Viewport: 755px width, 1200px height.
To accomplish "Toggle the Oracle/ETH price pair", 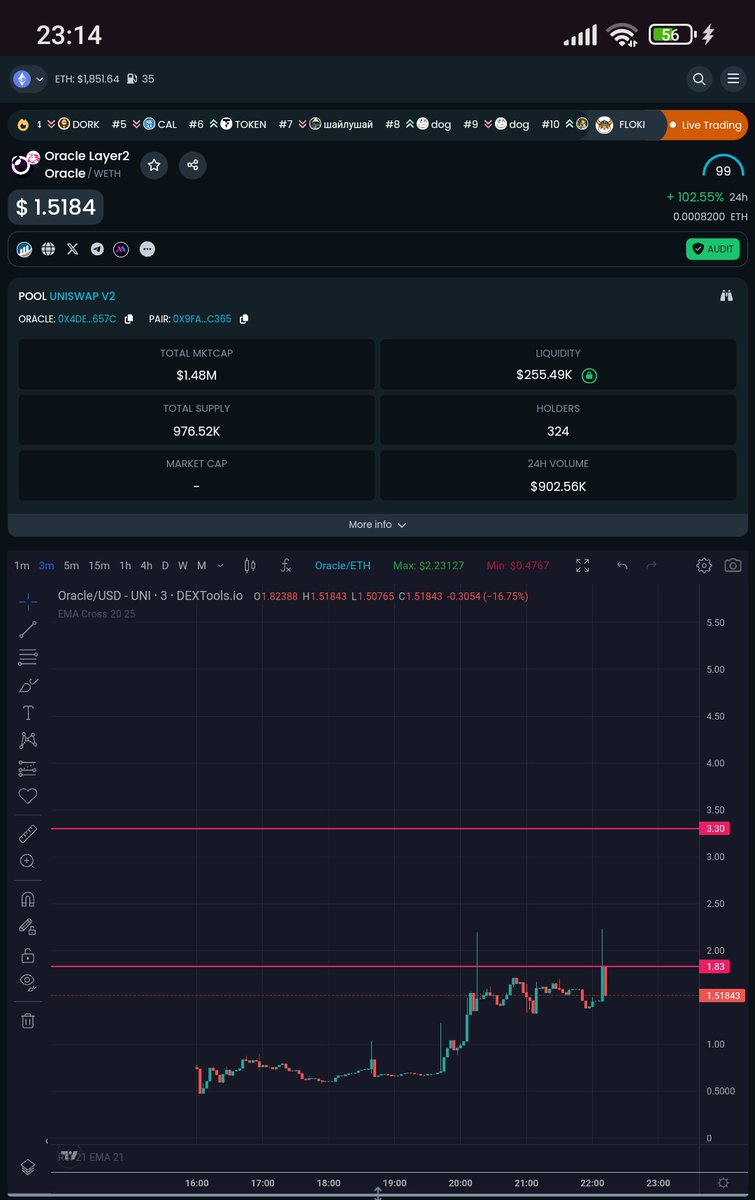I will [343, 566].
